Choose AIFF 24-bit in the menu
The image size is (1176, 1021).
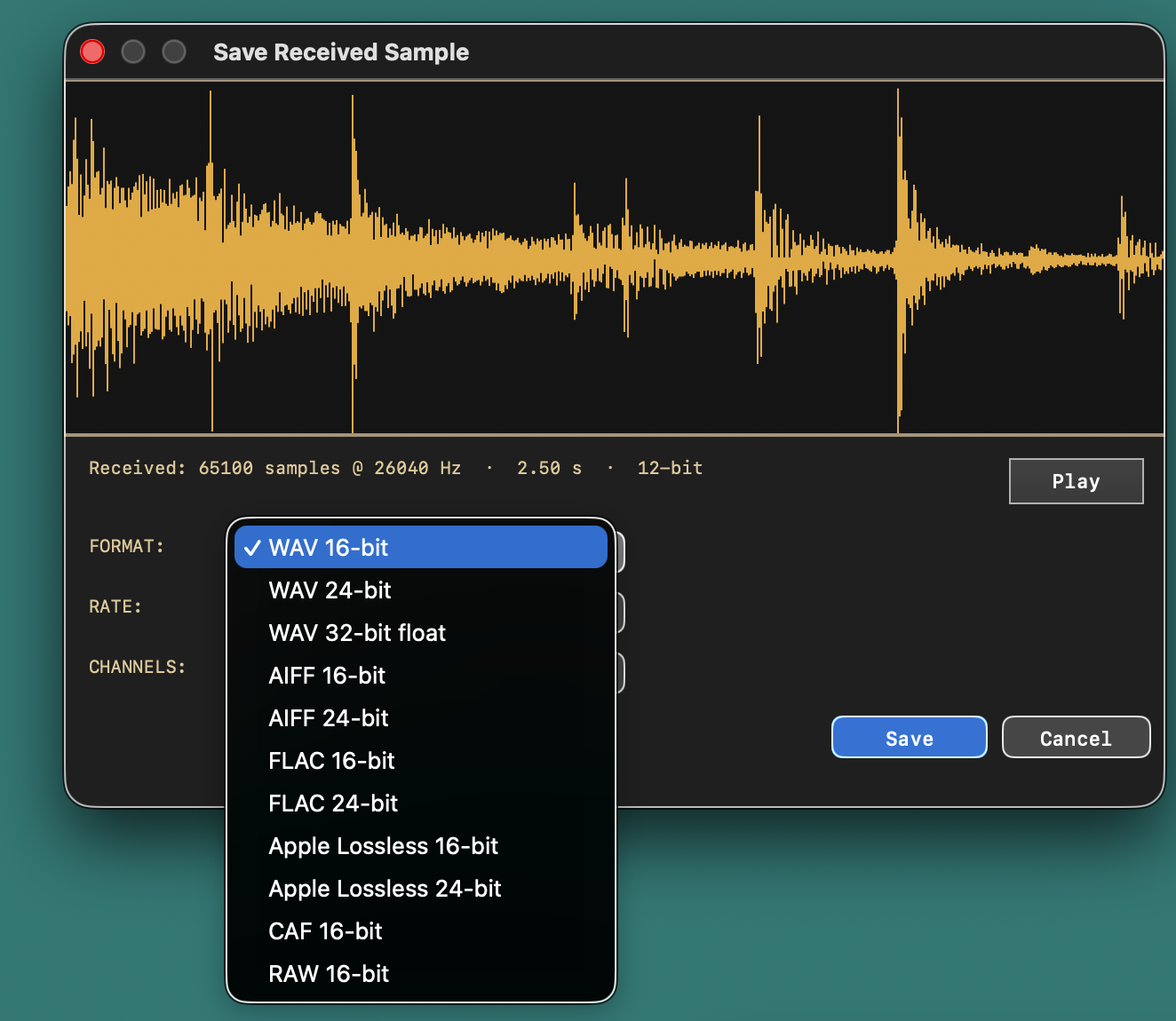click(x=421, y=717)
